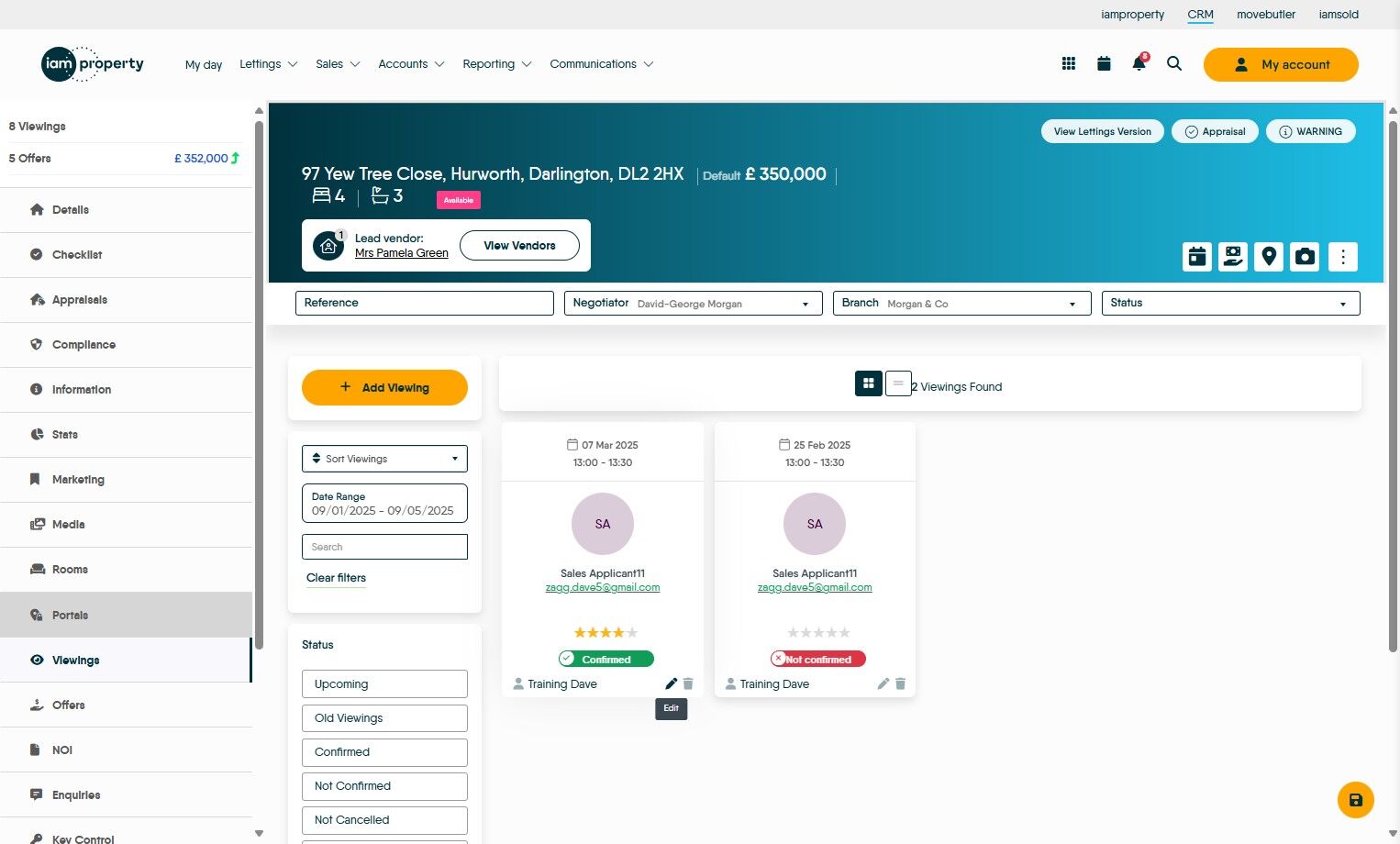Expand the Reporting menu
The image size is (1400, 844).
point(496,64)
